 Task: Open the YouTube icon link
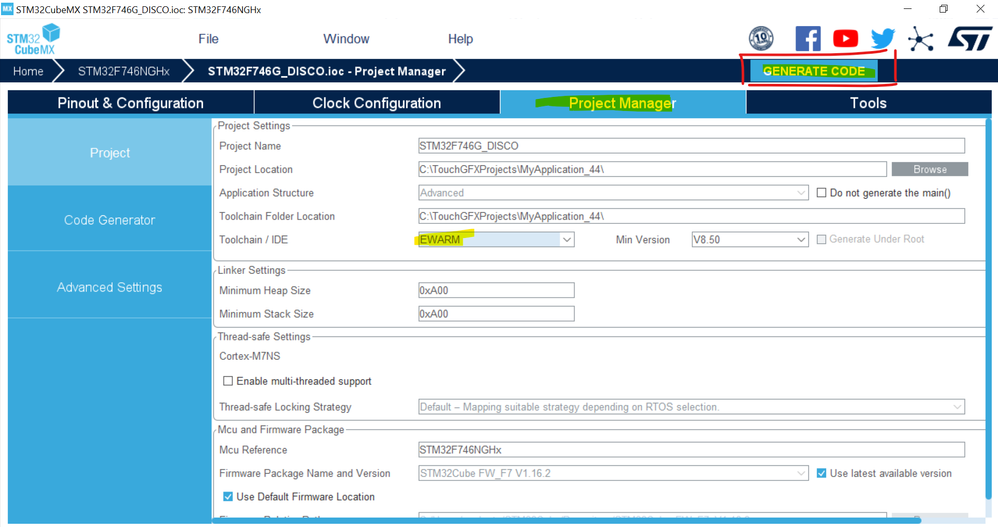[x=845, y=39]
